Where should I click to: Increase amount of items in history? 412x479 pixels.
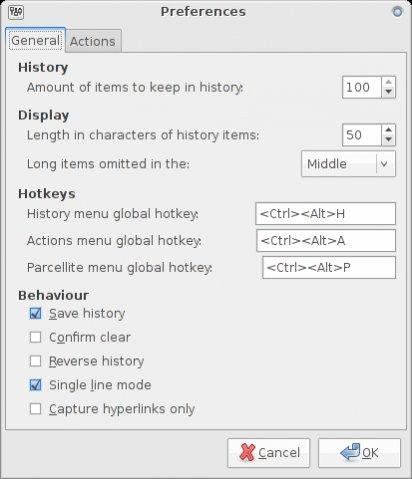tap(388, 82)
